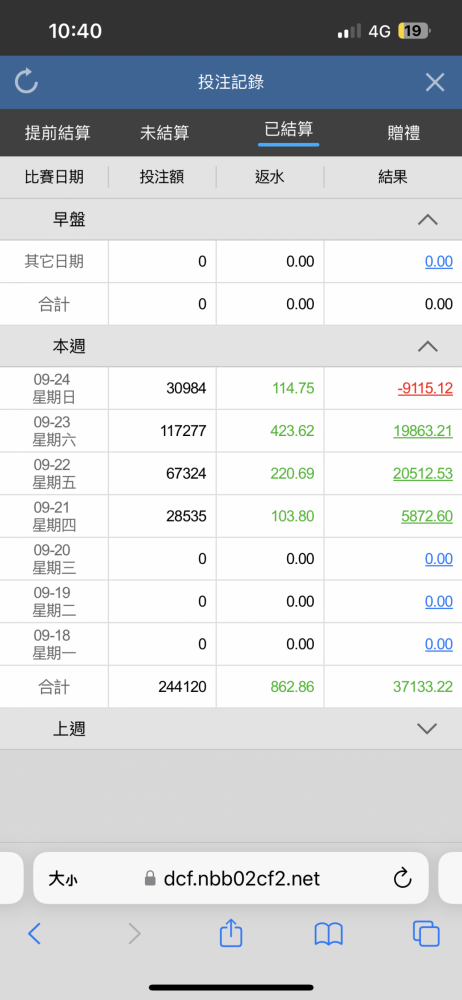The height and width of the screenshot is (1000, 462).
Task: Open the -9115.12 result for 09-24
Action: (x=425, y=388)
